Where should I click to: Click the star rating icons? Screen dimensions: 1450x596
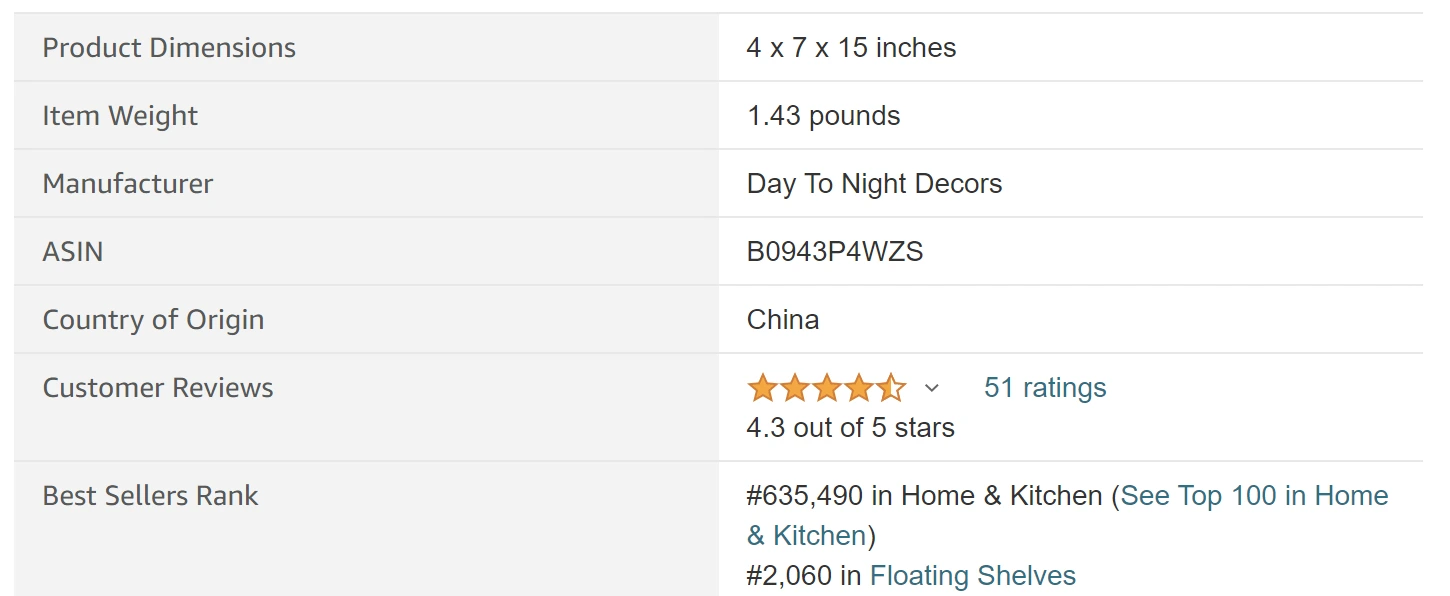(x=826, y=387)
